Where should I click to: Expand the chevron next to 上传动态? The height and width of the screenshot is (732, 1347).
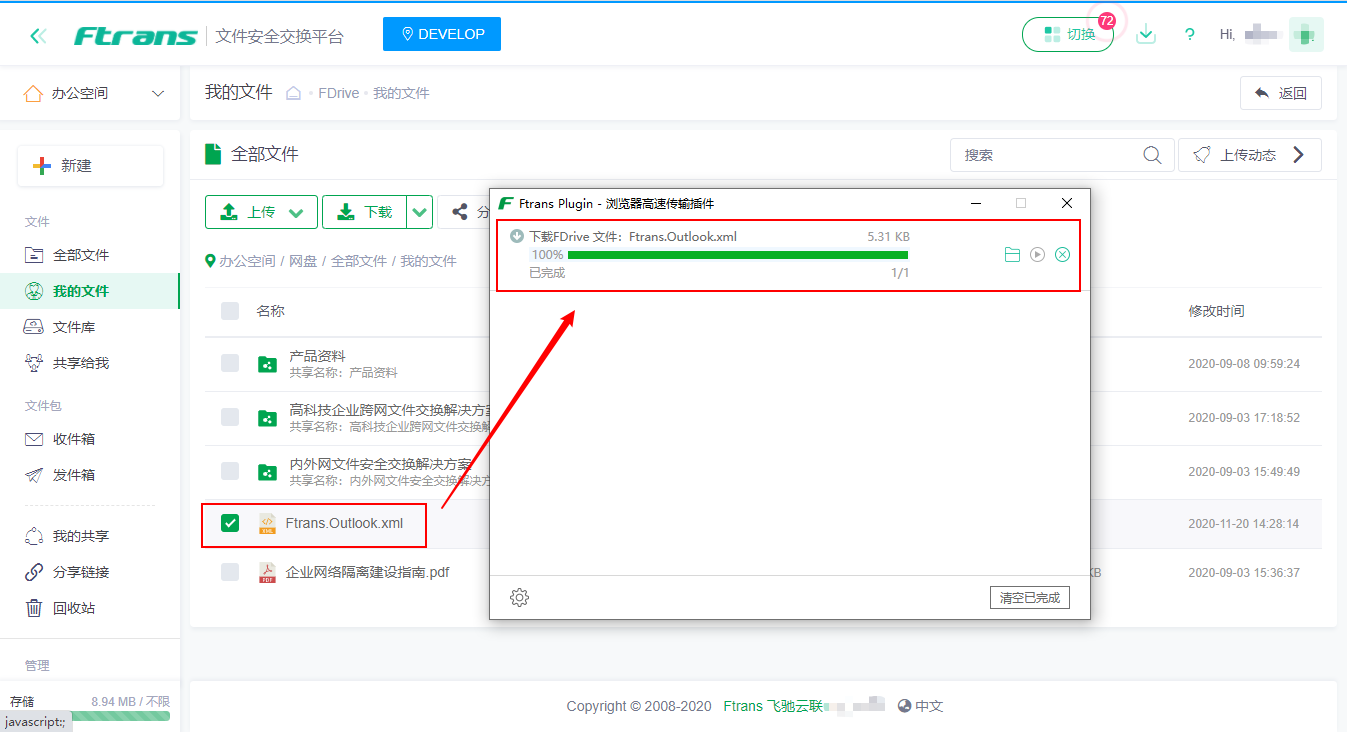click(1299, 155)
